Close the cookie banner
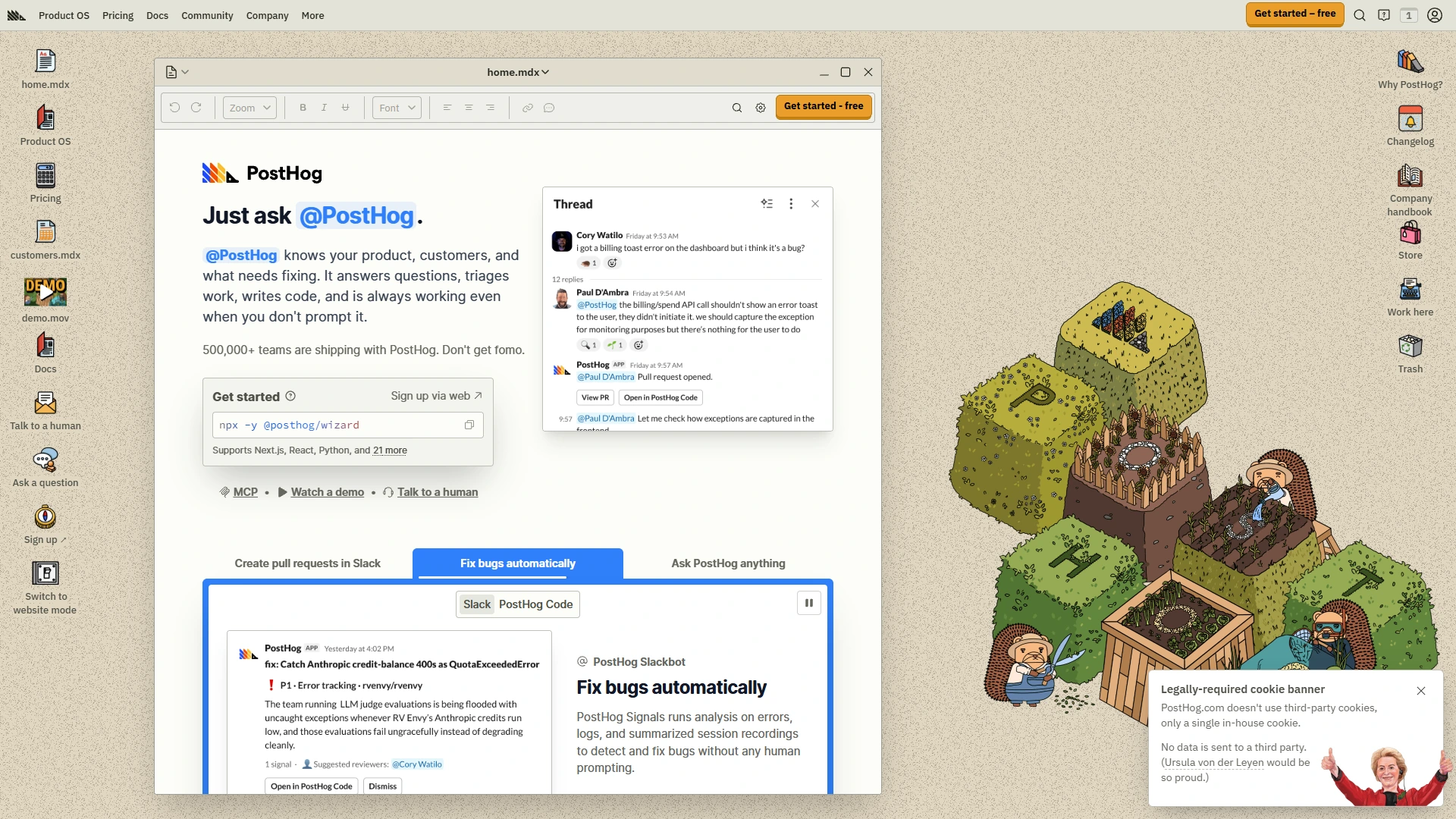Image resolution: width=1456 pixels, height=819 pixels. click(1421, 691)
